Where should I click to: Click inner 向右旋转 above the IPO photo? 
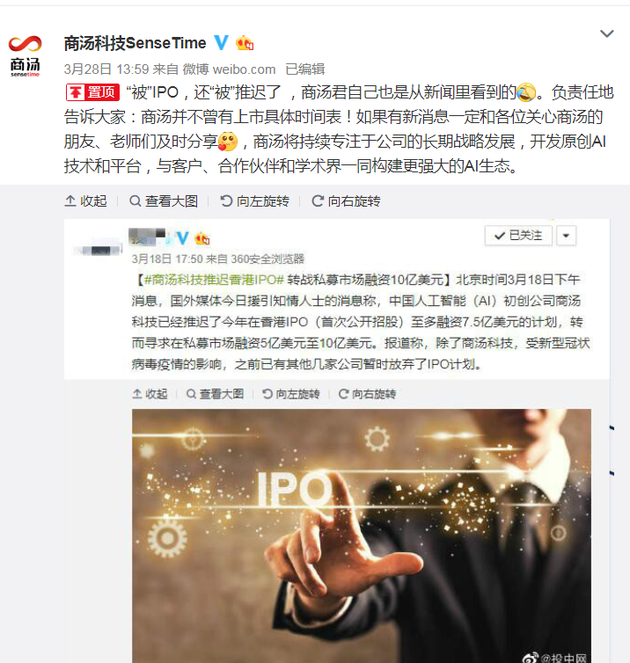(x=367, y=394)
